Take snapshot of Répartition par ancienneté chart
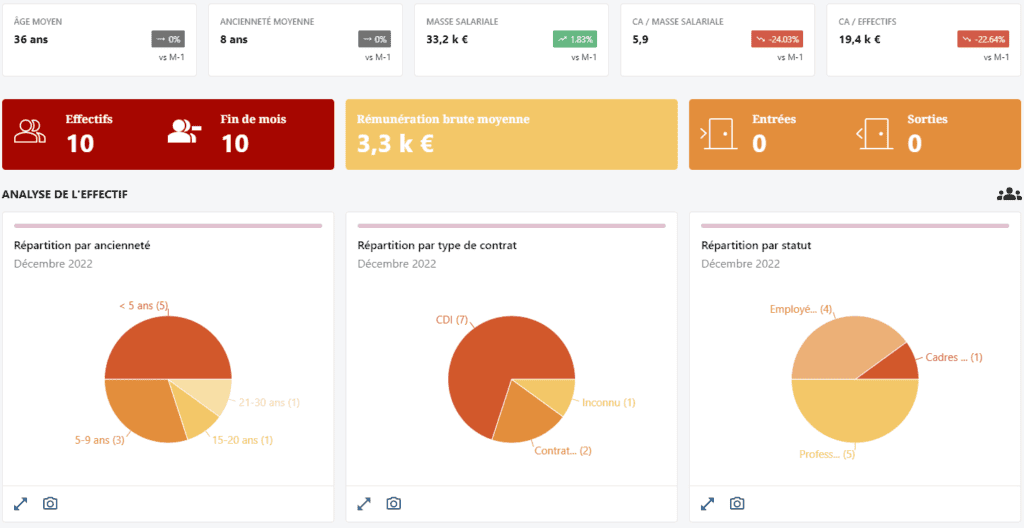 (x=50, y=504)
